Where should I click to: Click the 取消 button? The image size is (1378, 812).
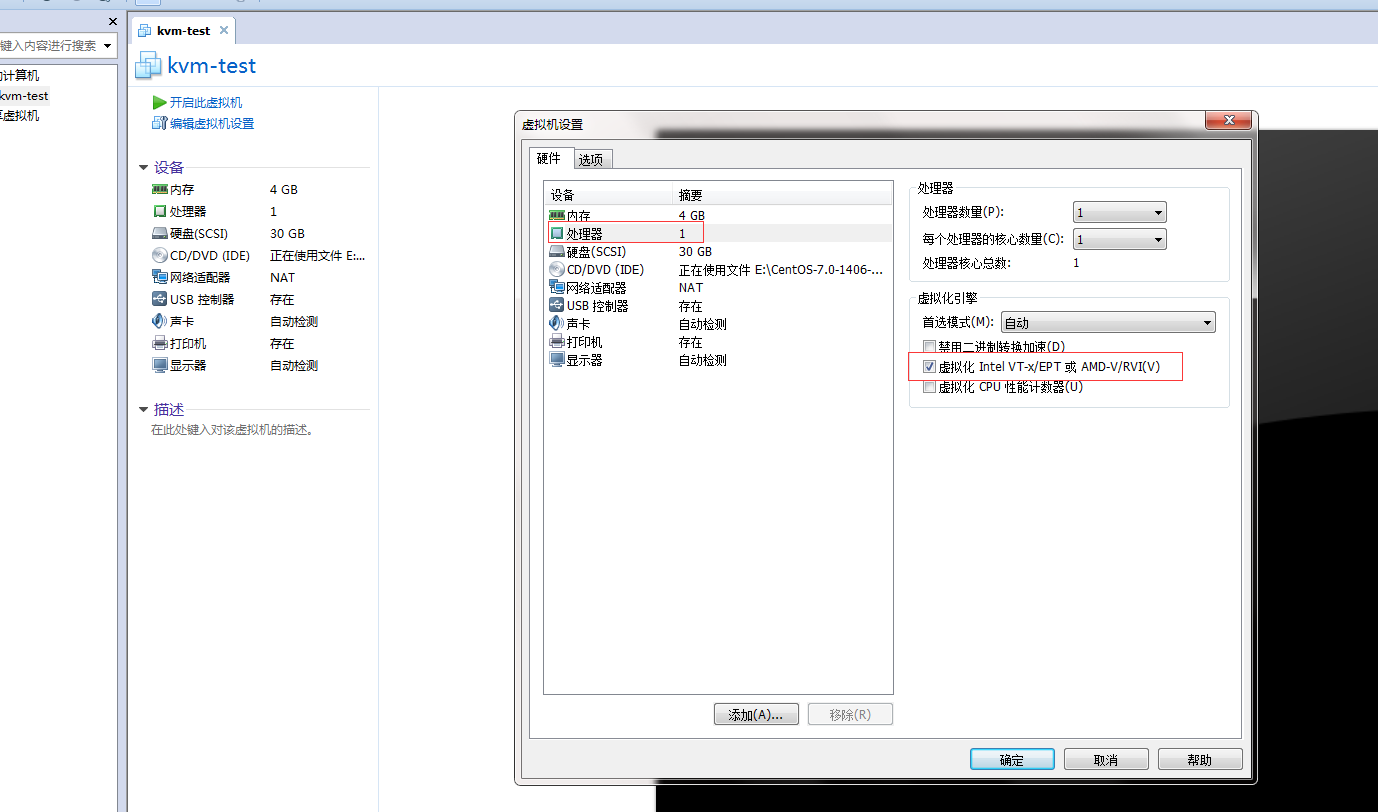pyautogui.click(x=1106, y=759)
